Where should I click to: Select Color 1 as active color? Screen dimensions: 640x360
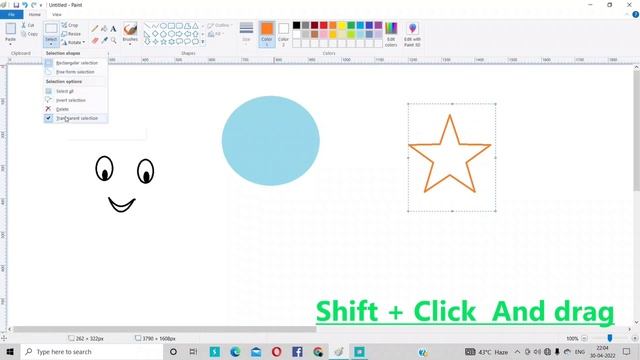click(x=267, y=34)
